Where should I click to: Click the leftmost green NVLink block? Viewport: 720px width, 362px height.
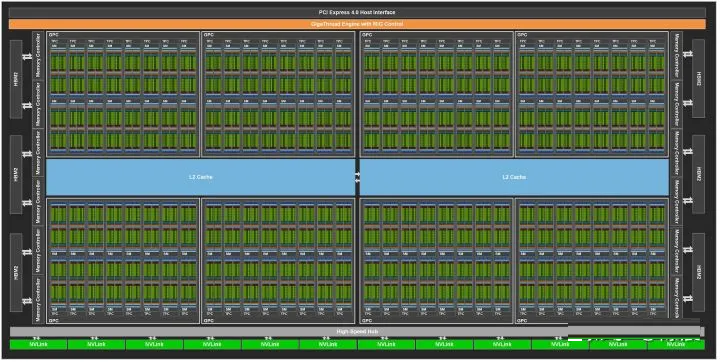38,345
